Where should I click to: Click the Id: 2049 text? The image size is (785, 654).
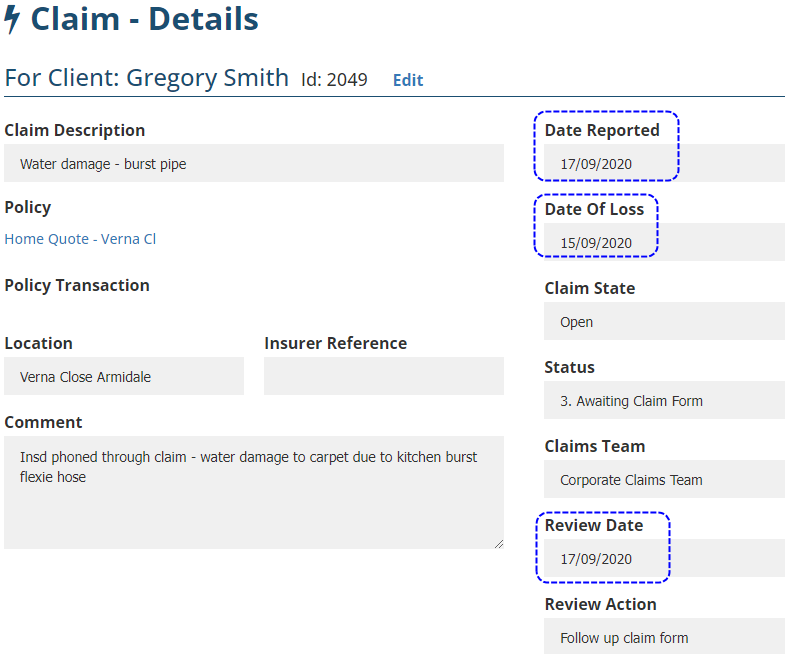334,80
